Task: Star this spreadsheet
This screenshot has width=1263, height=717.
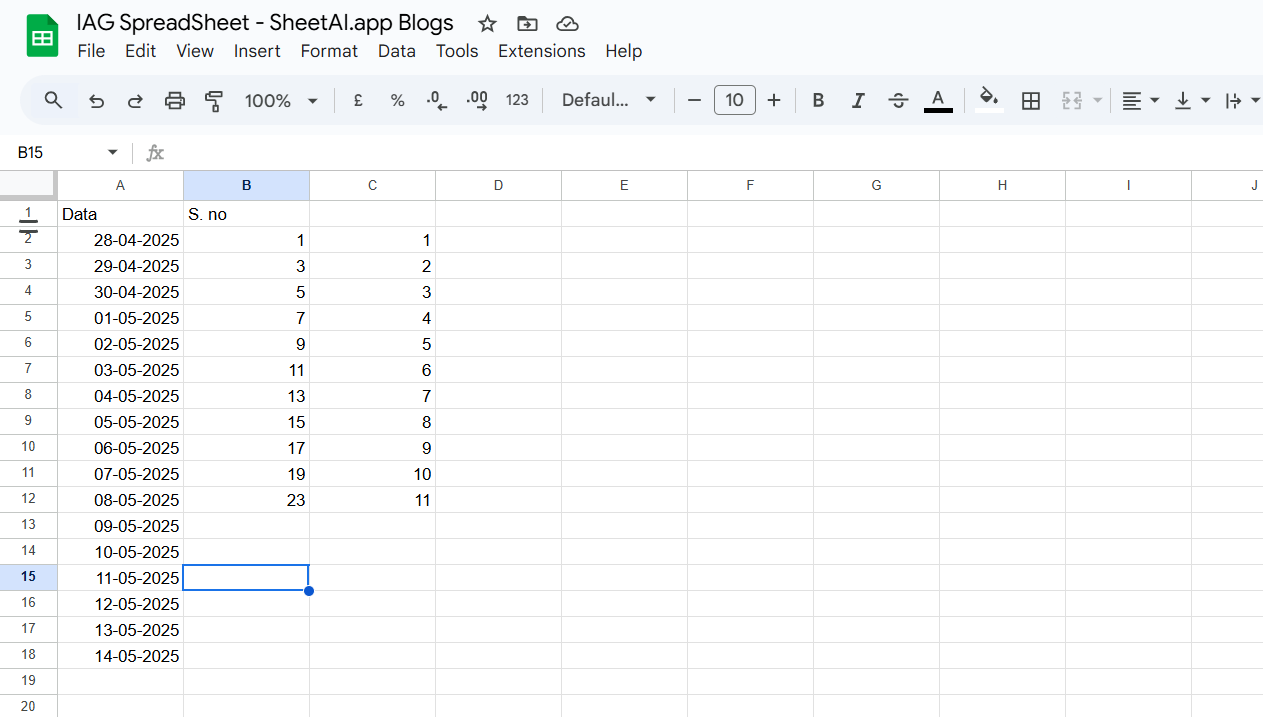Action: (487, 24)
